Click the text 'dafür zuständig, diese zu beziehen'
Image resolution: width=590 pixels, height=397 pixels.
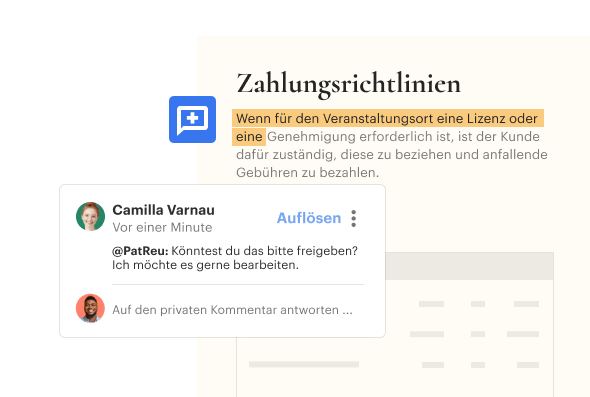pos(342,155)
